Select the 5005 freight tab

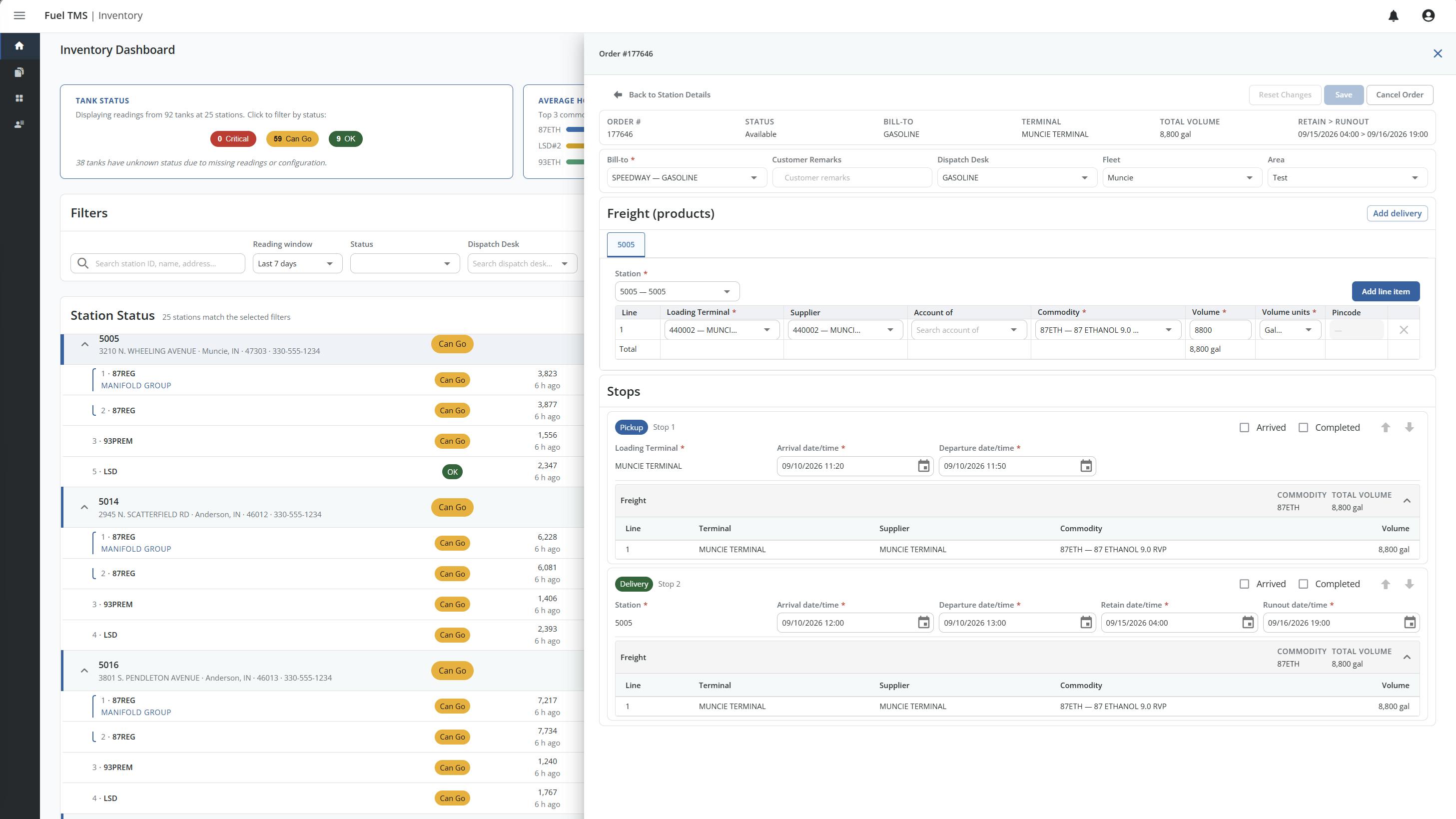click(626, 245)
